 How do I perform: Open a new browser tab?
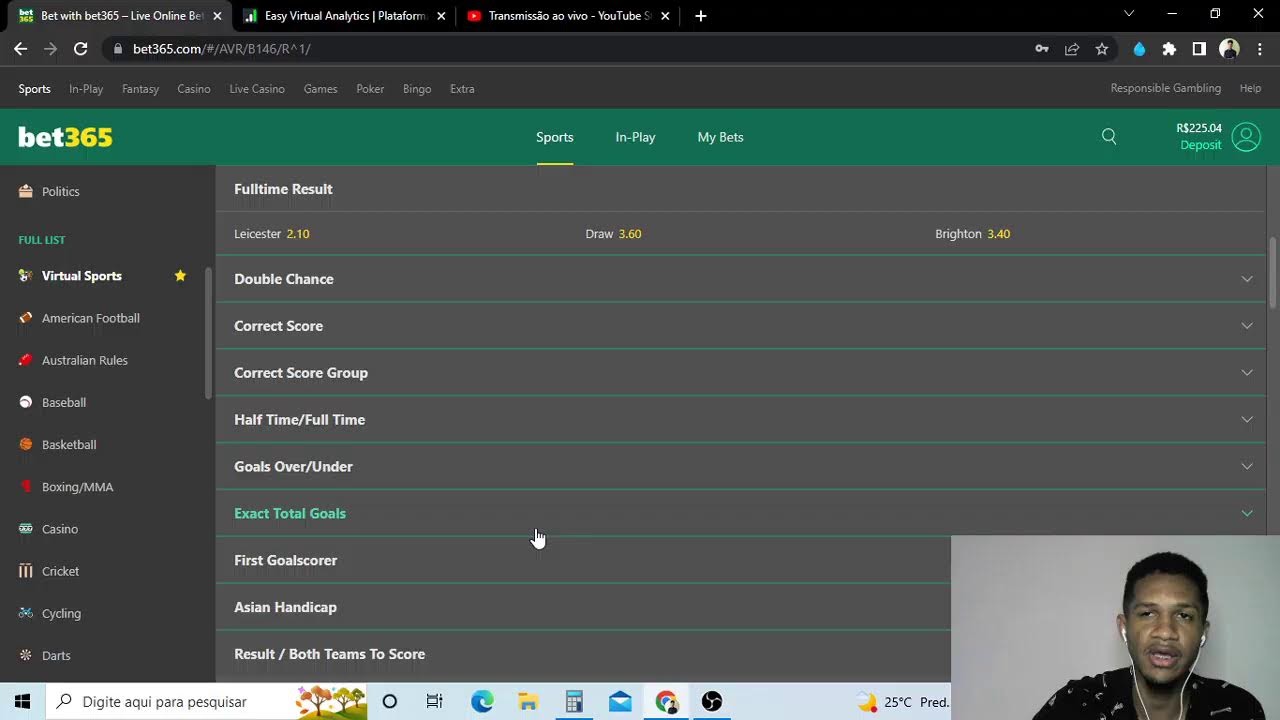701,16
